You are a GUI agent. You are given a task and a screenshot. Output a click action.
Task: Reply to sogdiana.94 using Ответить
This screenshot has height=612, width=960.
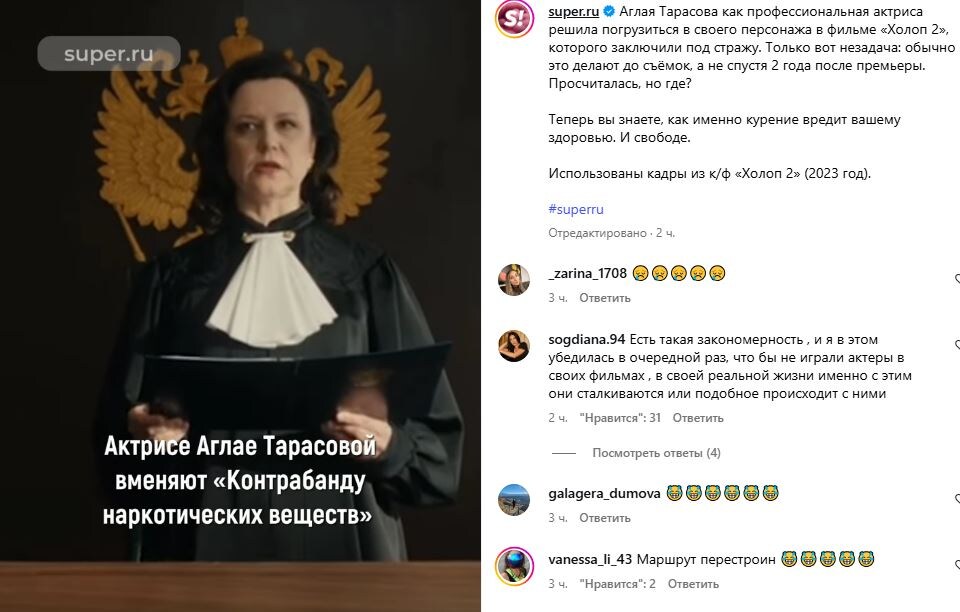click(x=698, y=418)
